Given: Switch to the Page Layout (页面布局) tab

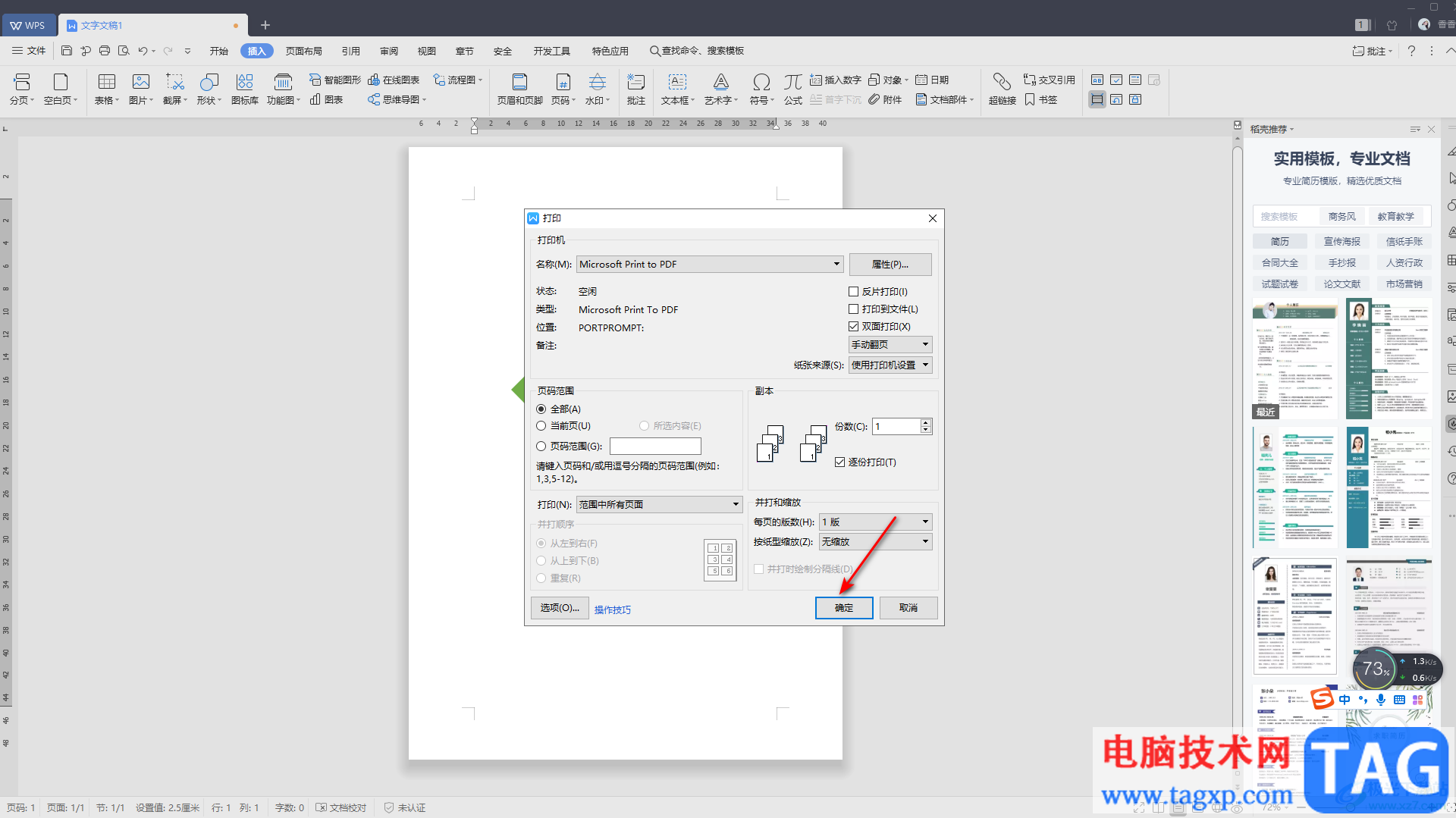Looking at the screenshot, I should click(304, 51).
